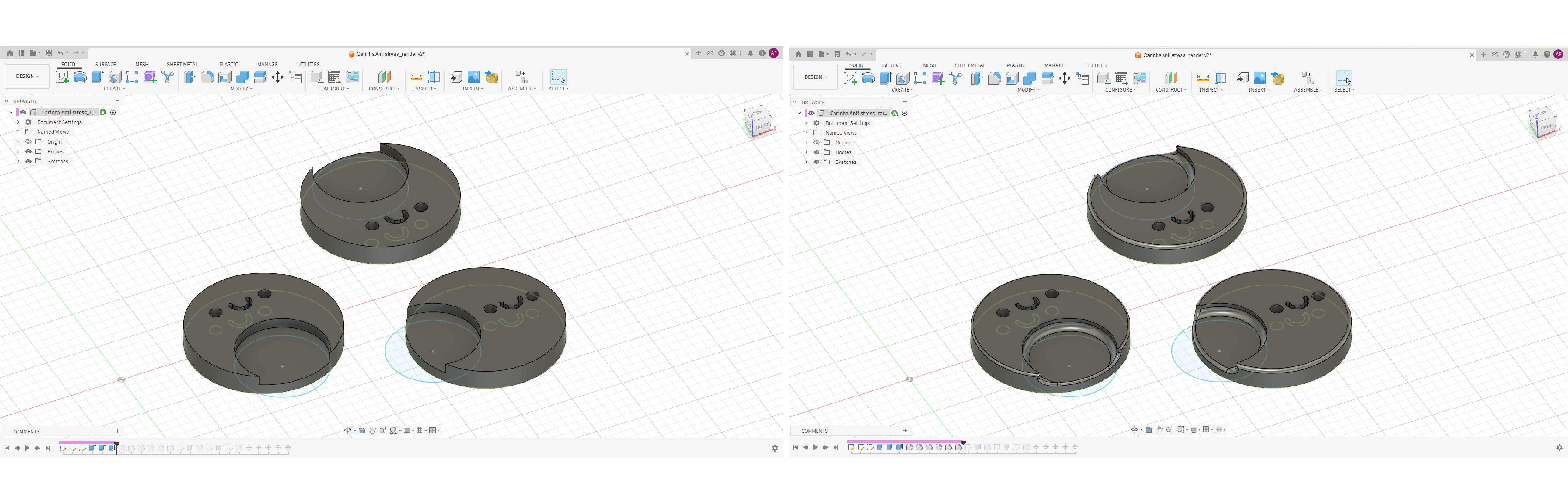Switch to MESH tab in left window

(142, 64)
